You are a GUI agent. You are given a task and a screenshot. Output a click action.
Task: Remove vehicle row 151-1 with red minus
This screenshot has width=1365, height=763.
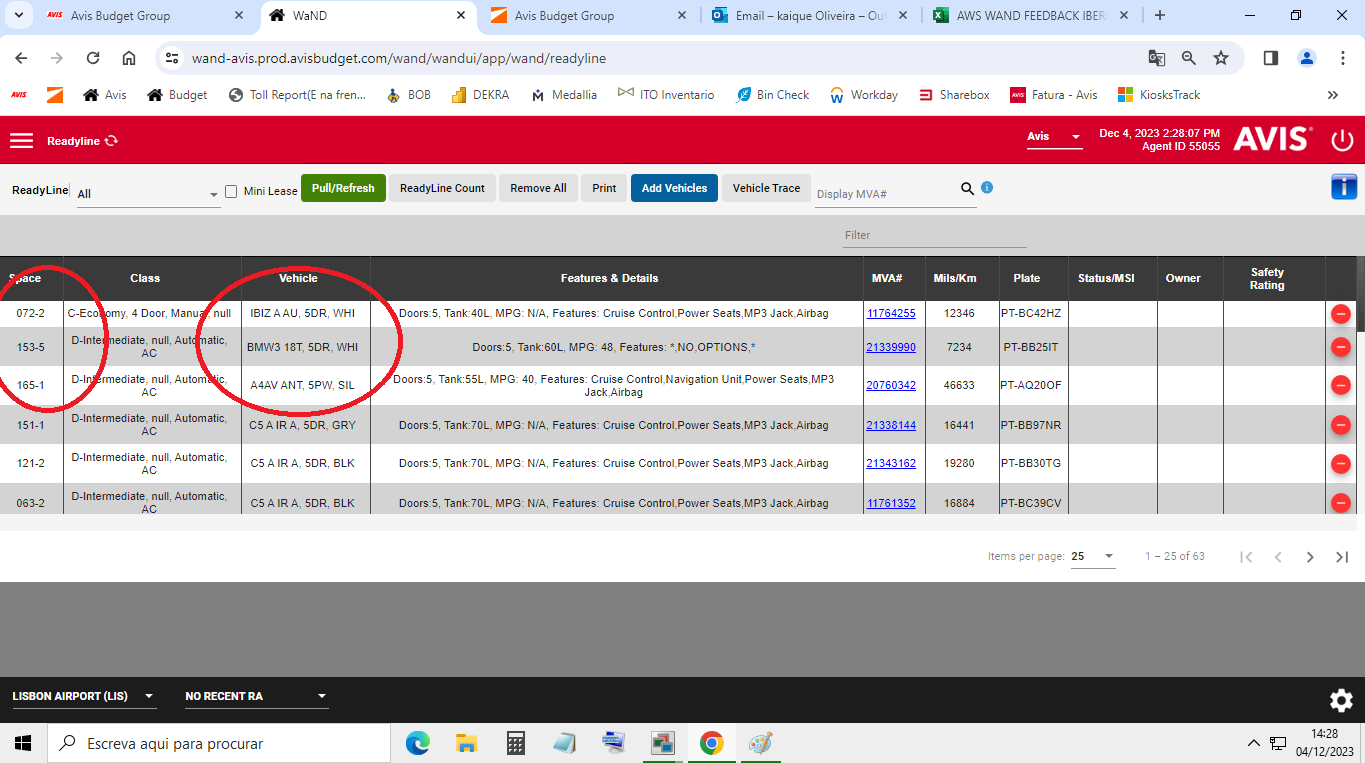tap(1341, 425)
